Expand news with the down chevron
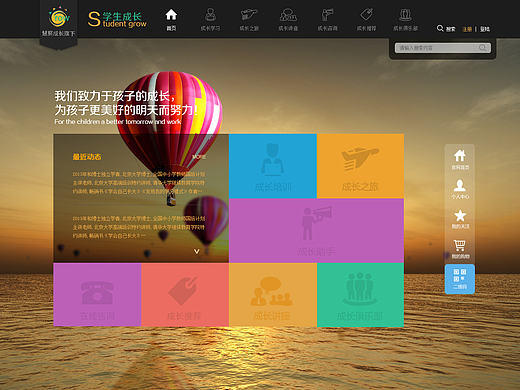Image resolution: width=520 pixels, height=390 pixels. 197,251
